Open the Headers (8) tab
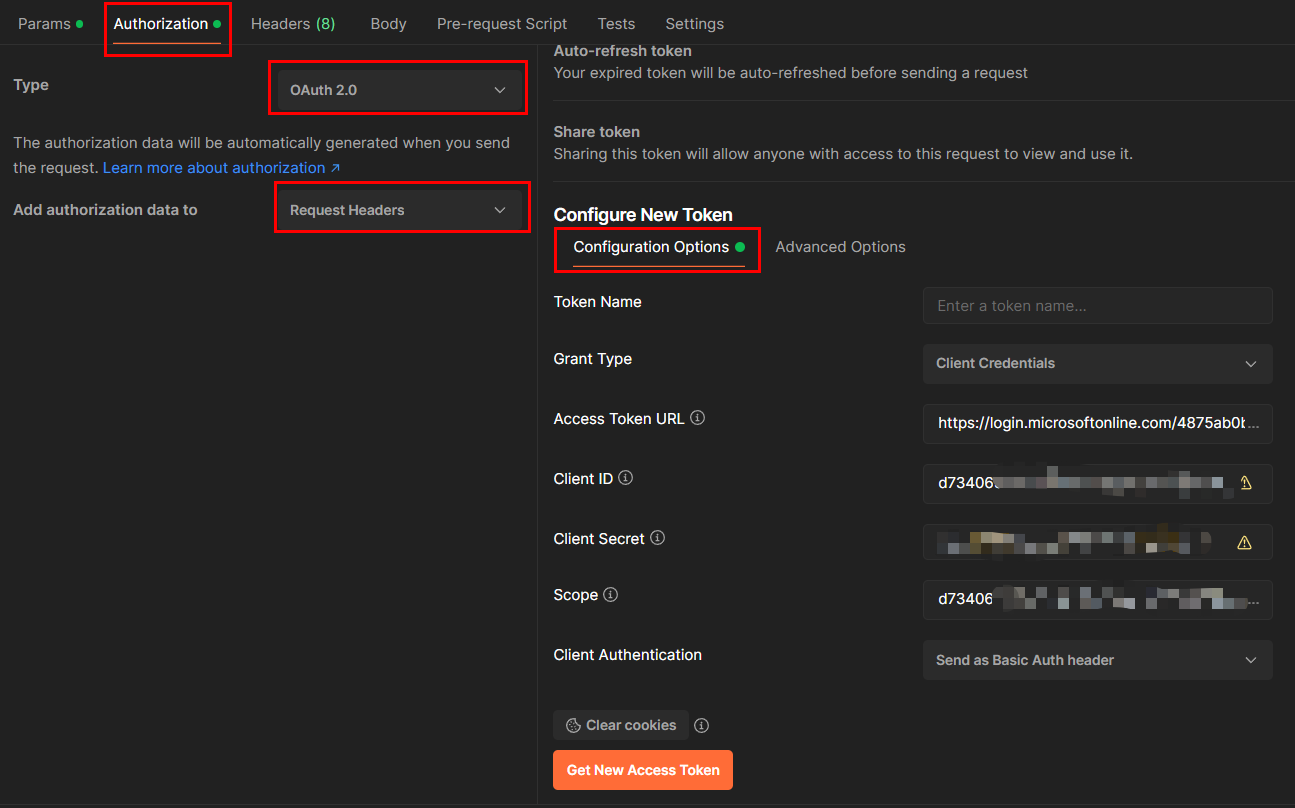Screen dimensions: 1295x808 pos(293,23)
